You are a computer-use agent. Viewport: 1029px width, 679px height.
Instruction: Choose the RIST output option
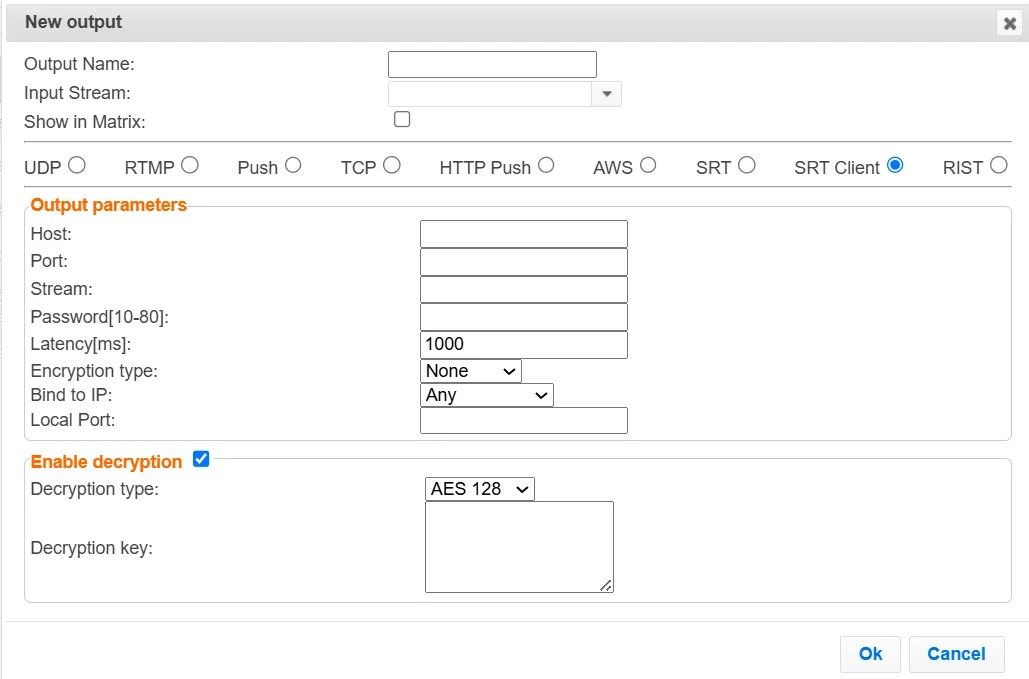click(x=998, y=165)
